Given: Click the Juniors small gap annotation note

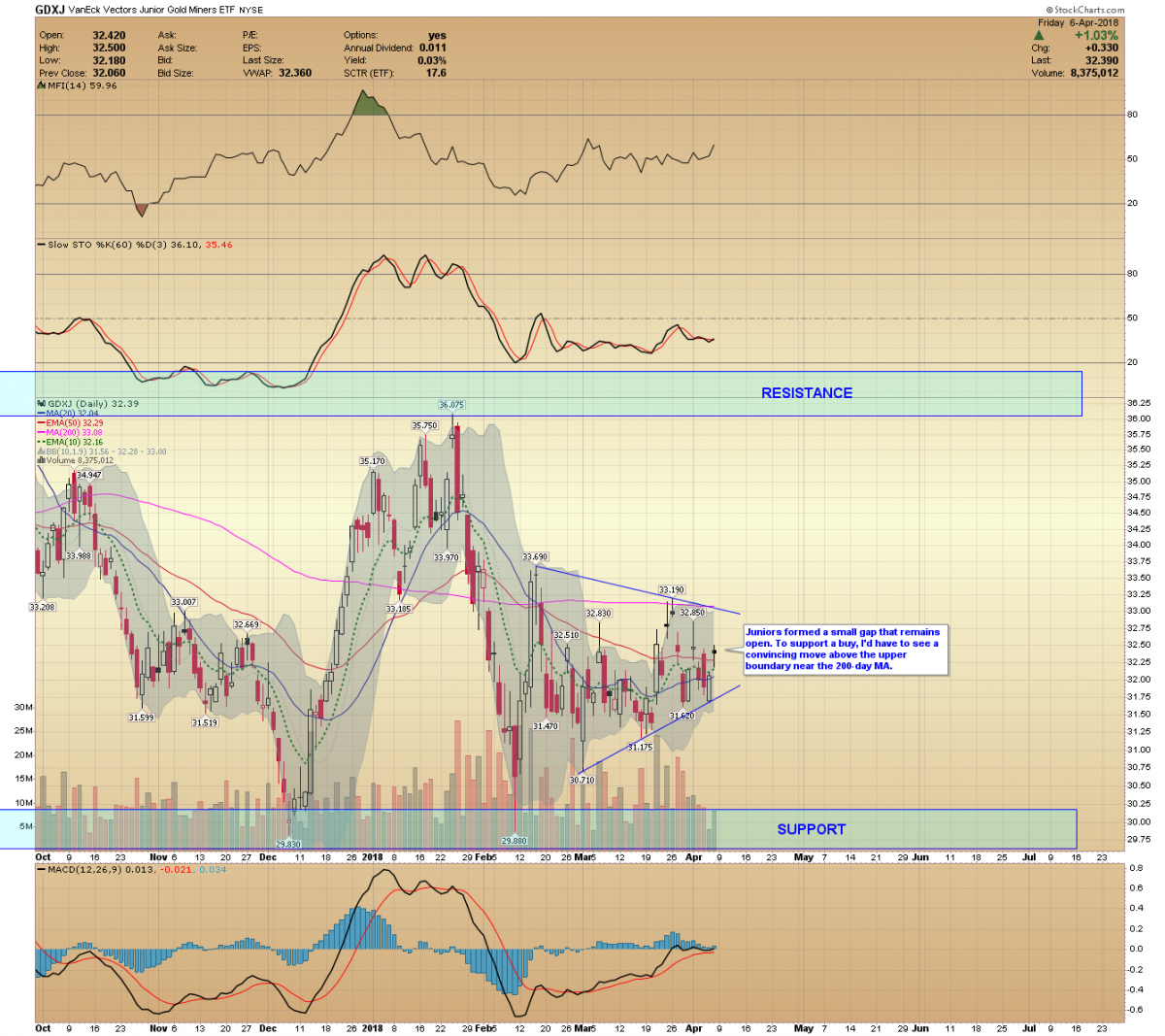Looking at the screenshot, I should pyautogui.click(x=846, y=650).
